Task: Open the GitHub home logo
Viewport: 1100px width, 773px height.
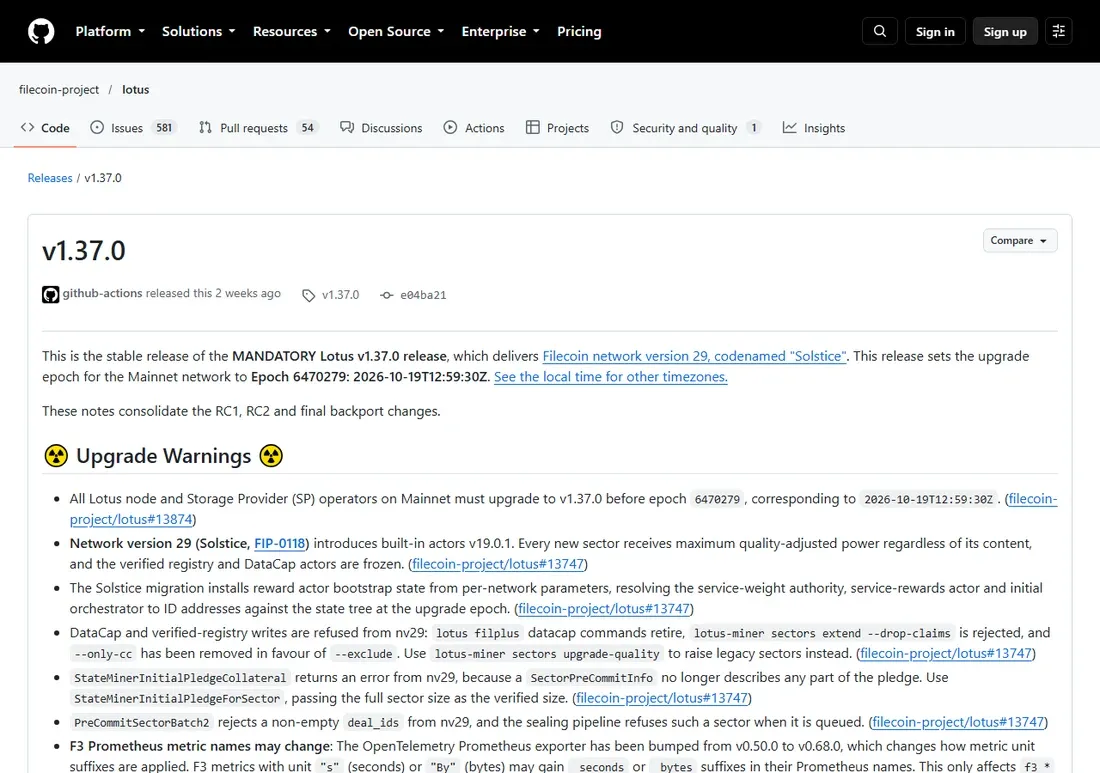Action: [41, 32]
